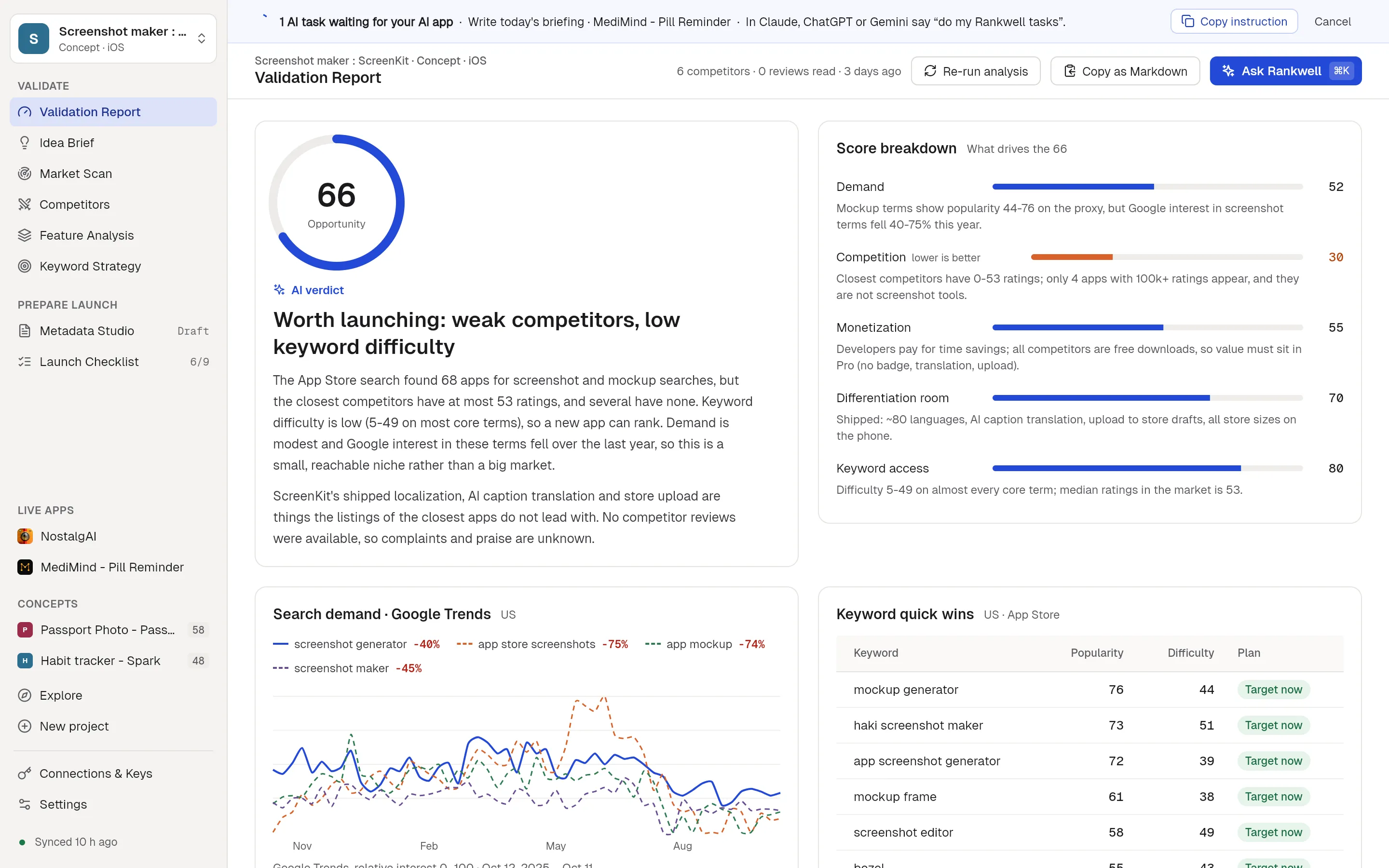Click the Connections & Keys key icon
The image size is (1389, 868).
click(x=25, y=773)
